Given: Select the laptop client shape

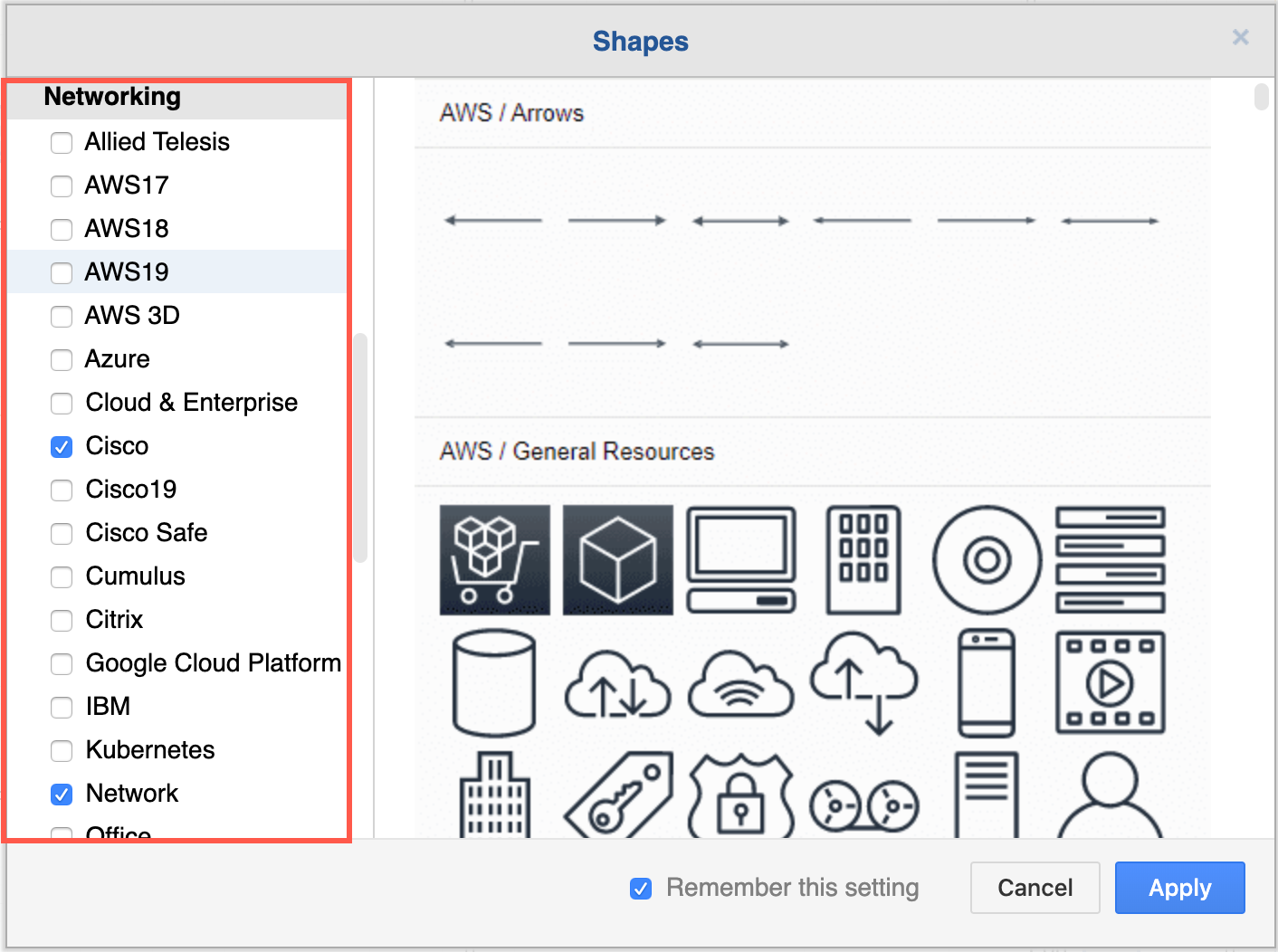Looking at the screenshot, I should point(741,559).
